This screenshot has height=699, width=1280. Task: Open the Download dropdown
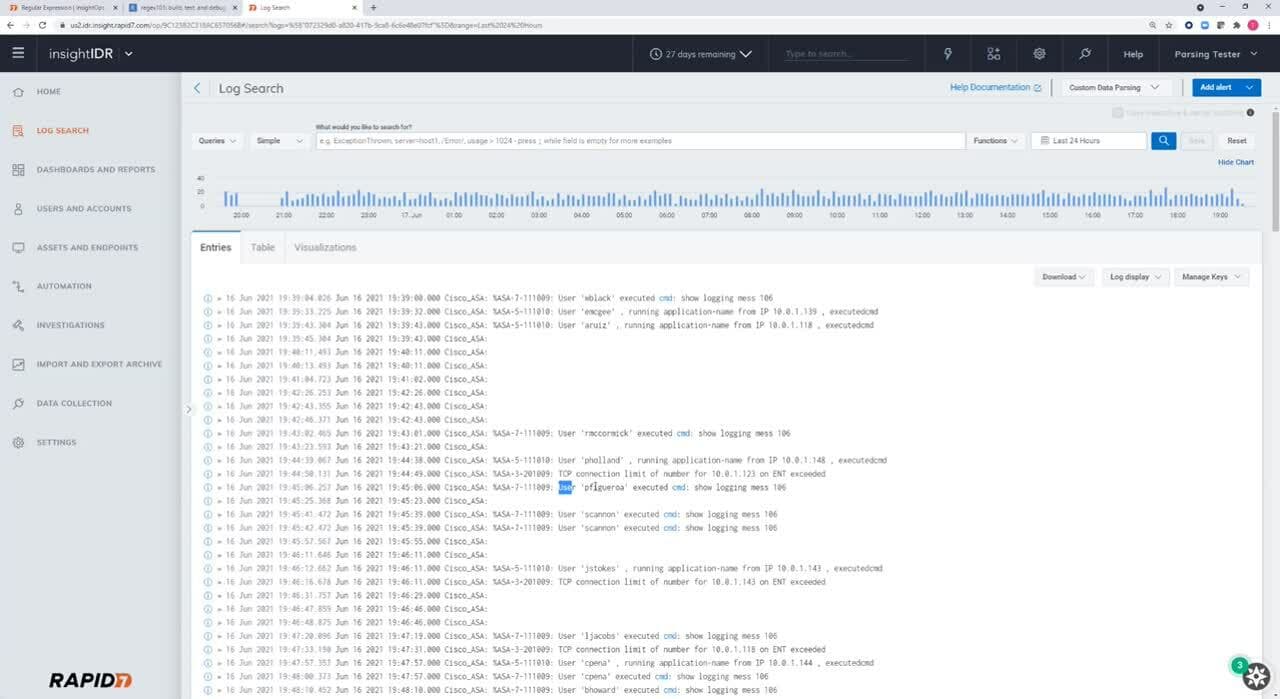(x=1064, y=277)
